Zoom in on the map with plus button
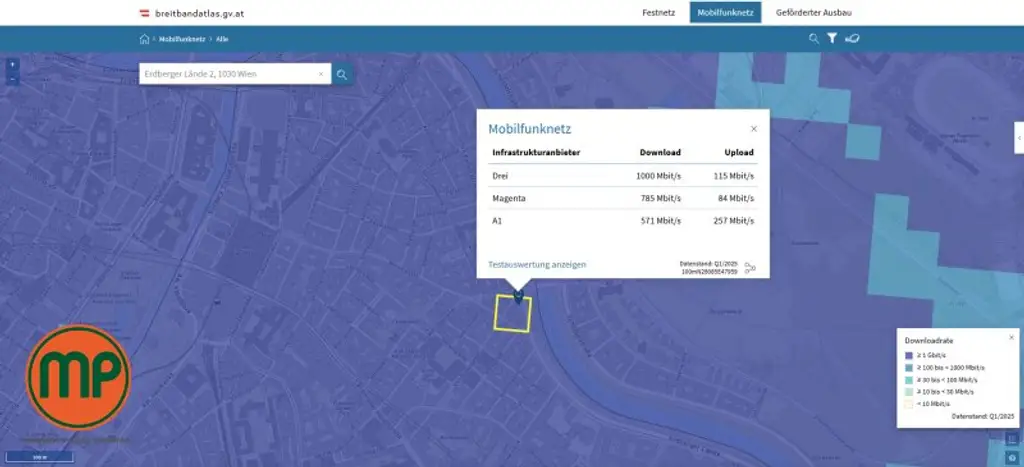Viewport: 1024px width, 467px height. click(x=12, y=64)
